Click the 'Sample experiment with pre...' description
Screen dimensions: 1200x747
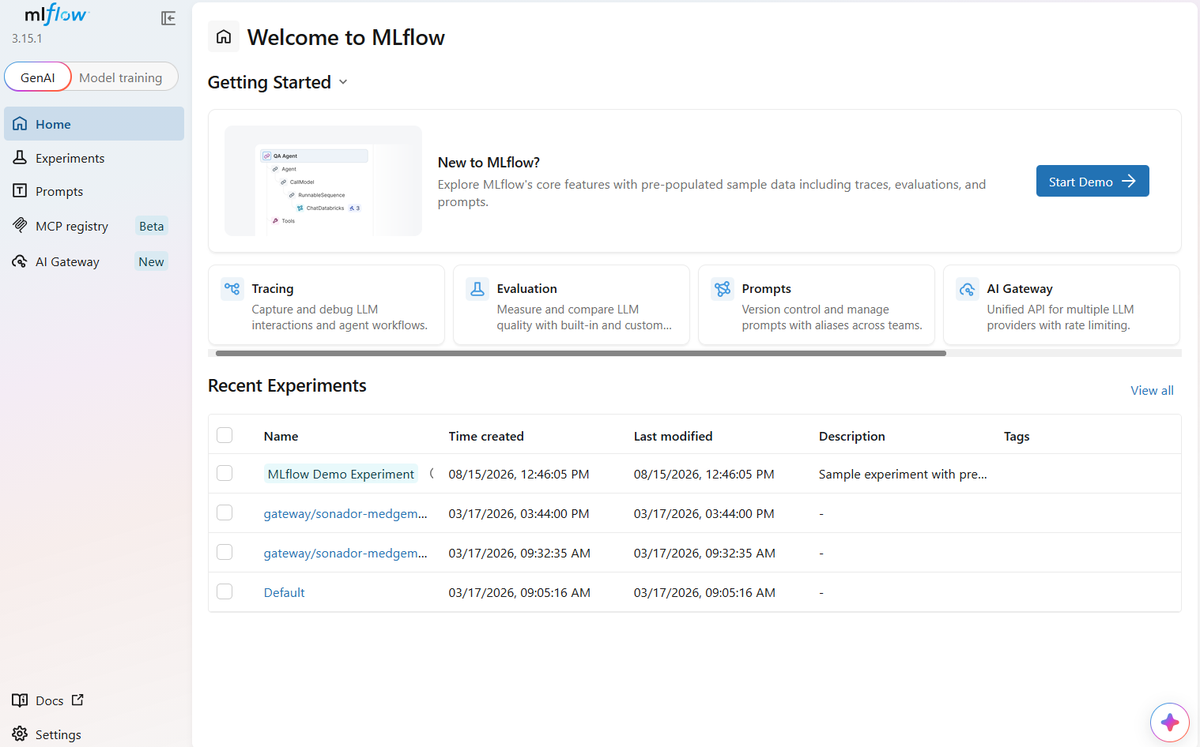pyautogui.click(x=903, y=474)
